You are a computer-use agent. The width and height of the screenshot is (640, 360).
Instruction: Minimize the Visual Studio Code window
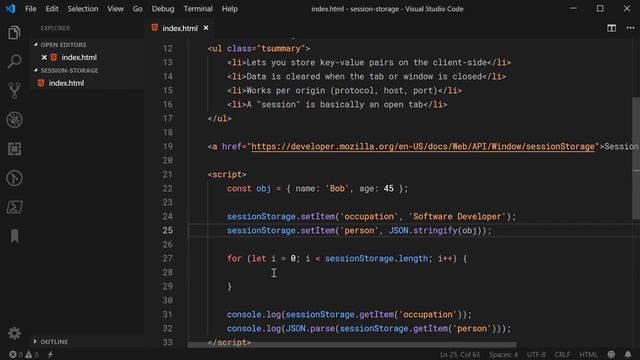(x=573, y=8)
